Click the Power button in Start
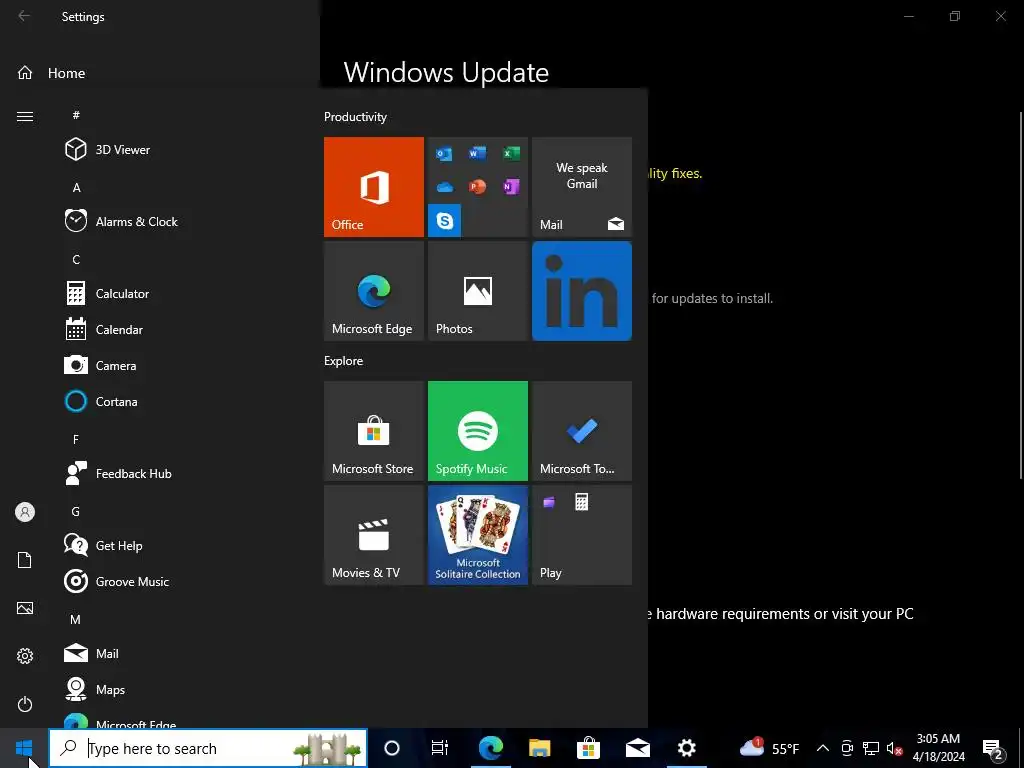The height and width of the screenshot is (768, 1024). 25,704
